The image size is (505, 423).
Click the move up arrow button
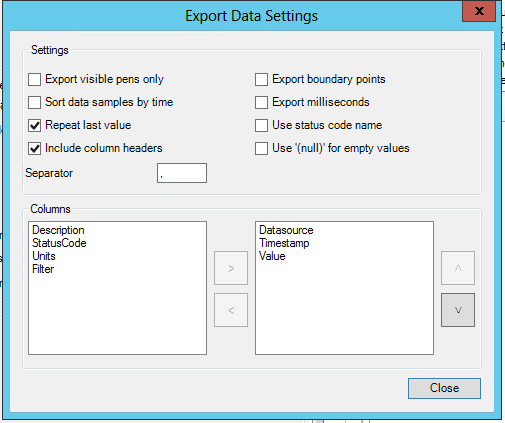click(x=458, y=268)
